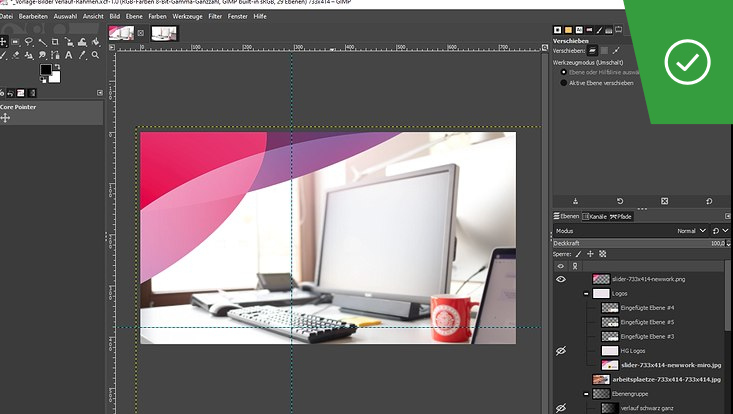Screen dimensions: 733x414
Task: Swap foreground and background colors arrow
Action: point(57,67)
